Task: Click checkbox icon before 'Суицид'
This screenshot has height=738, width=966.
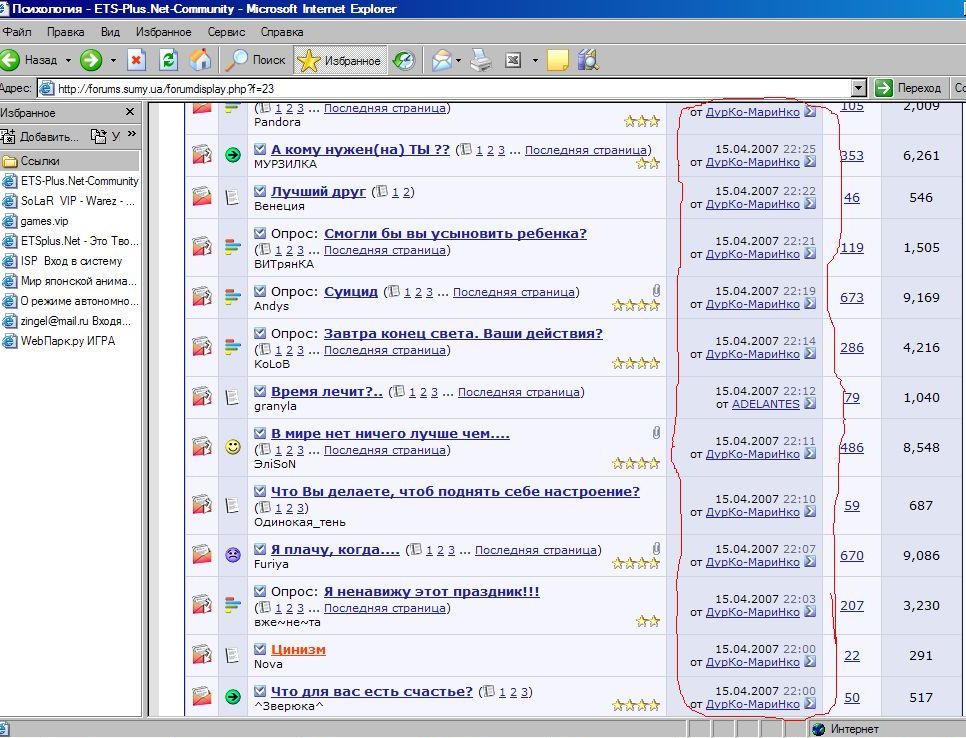Action: pos(260,291)
